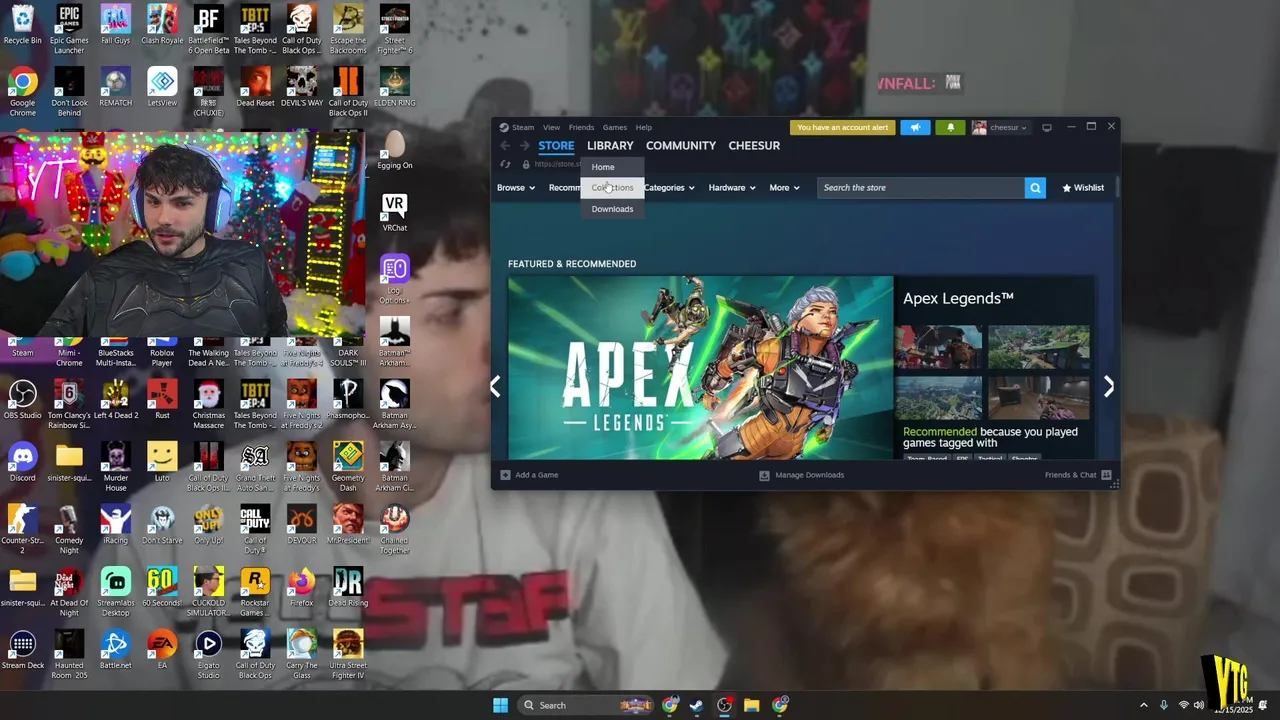Expand the Browse dropdown in Steam store
Viewport: 1280px width, 720px height.
pyautogui.click(x=516, y=188)
